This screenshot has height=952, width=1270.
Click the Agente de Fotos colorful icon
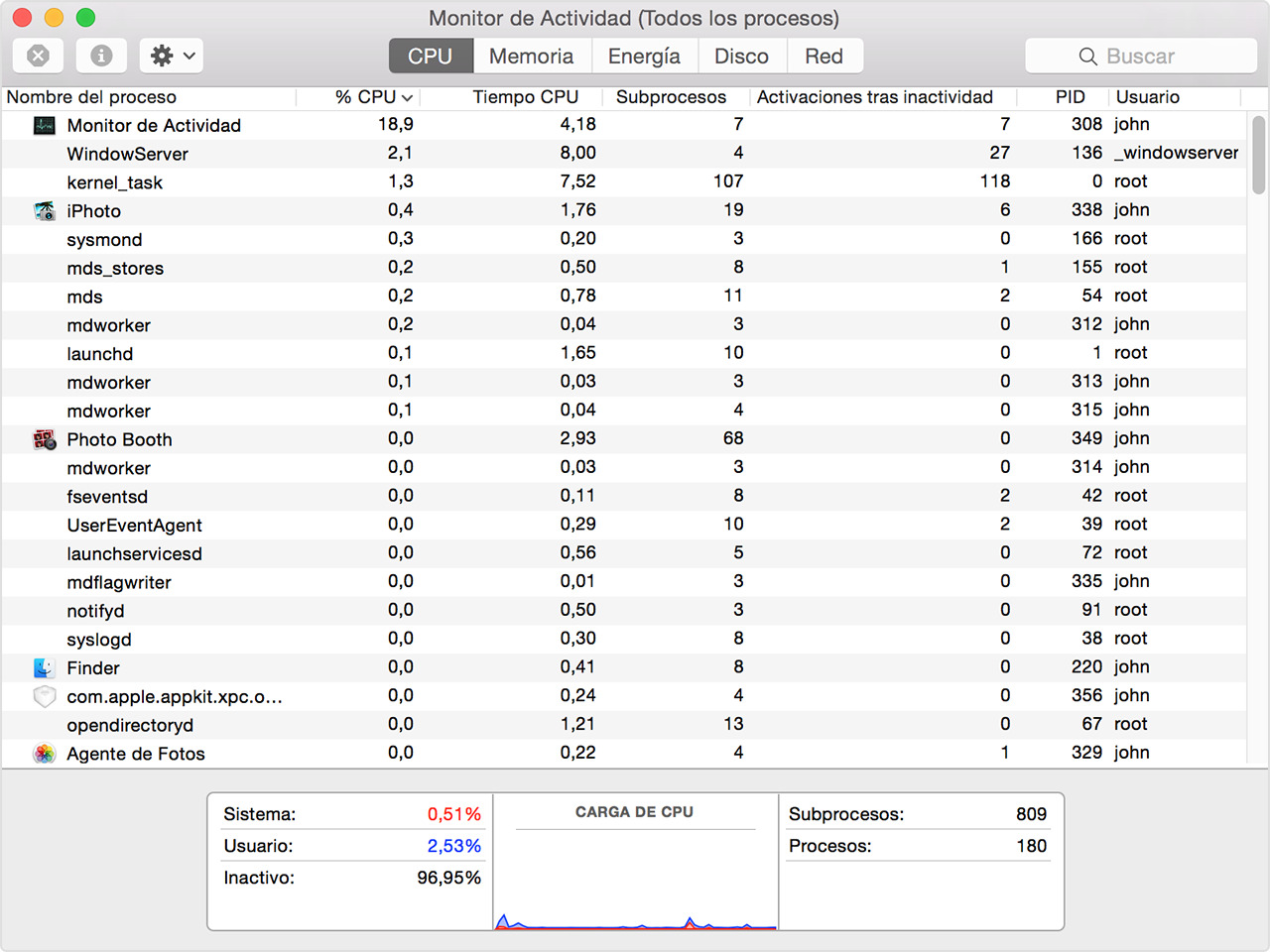[x=44, y=754]
